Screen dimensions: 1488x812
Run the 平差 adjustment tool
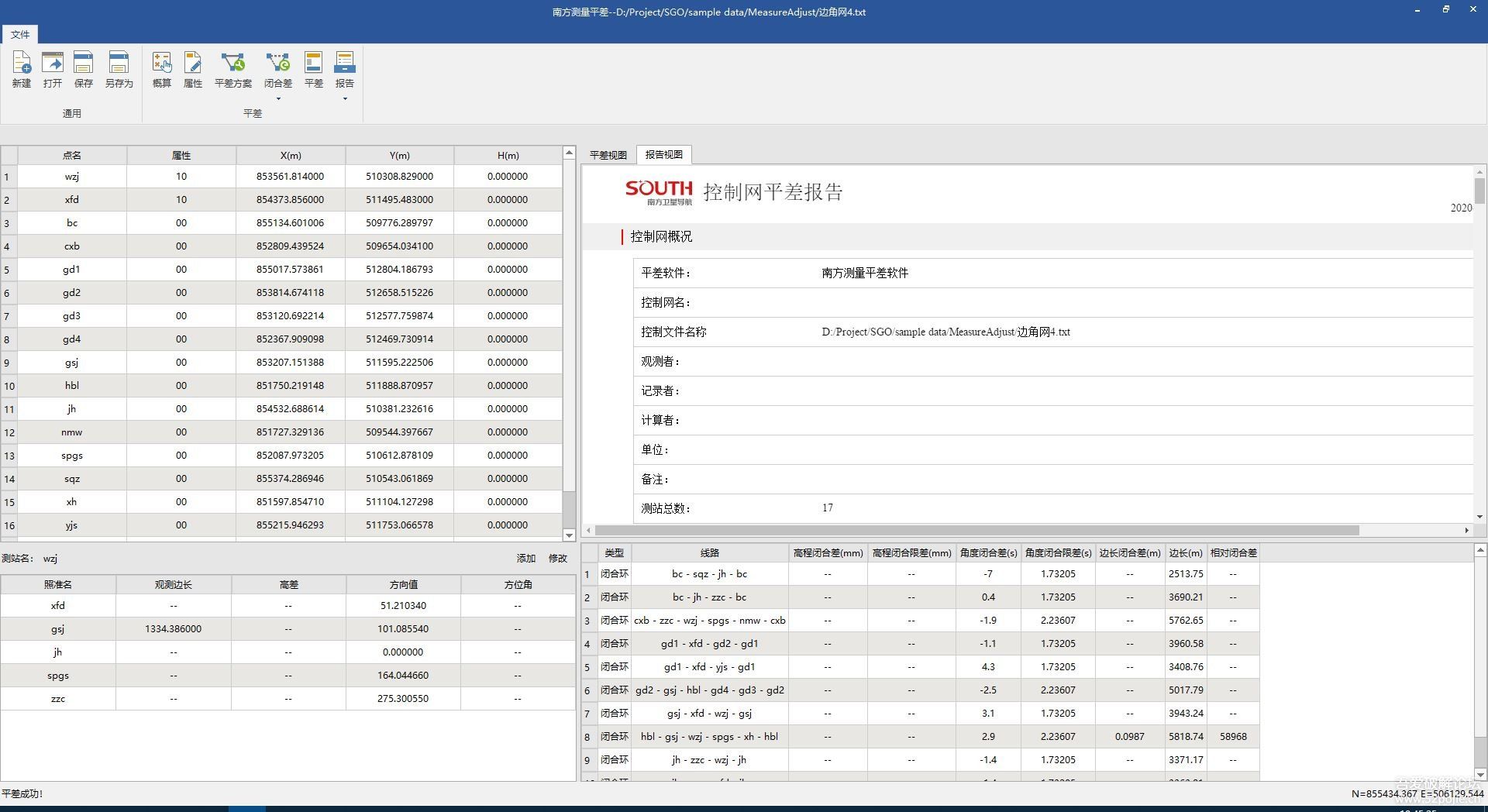point(313,69)
